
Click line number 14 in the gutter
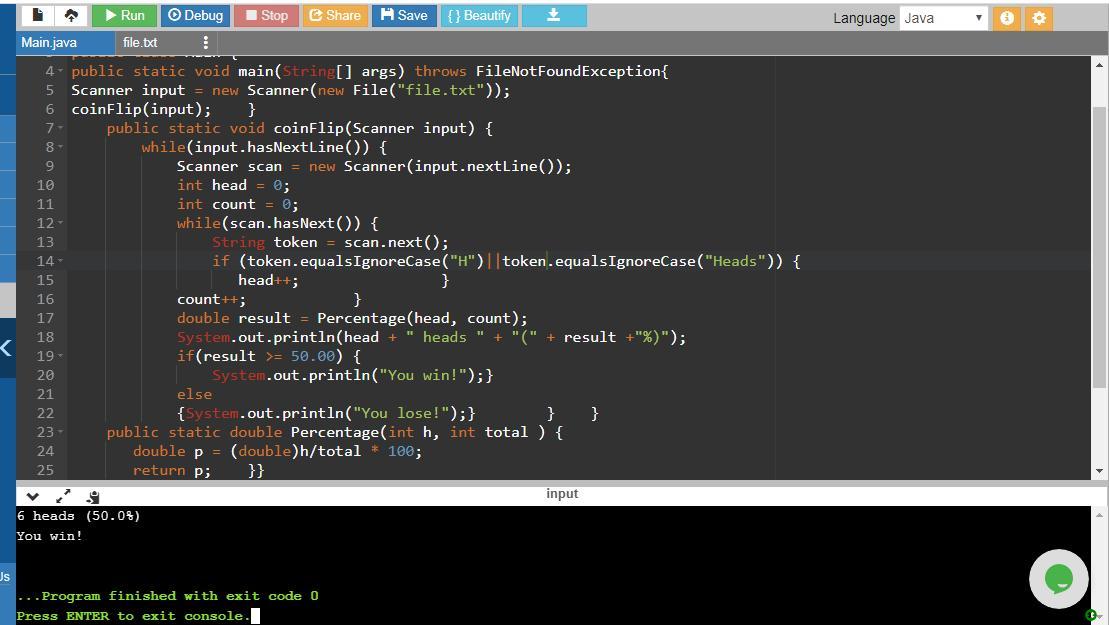click(45, 262)
